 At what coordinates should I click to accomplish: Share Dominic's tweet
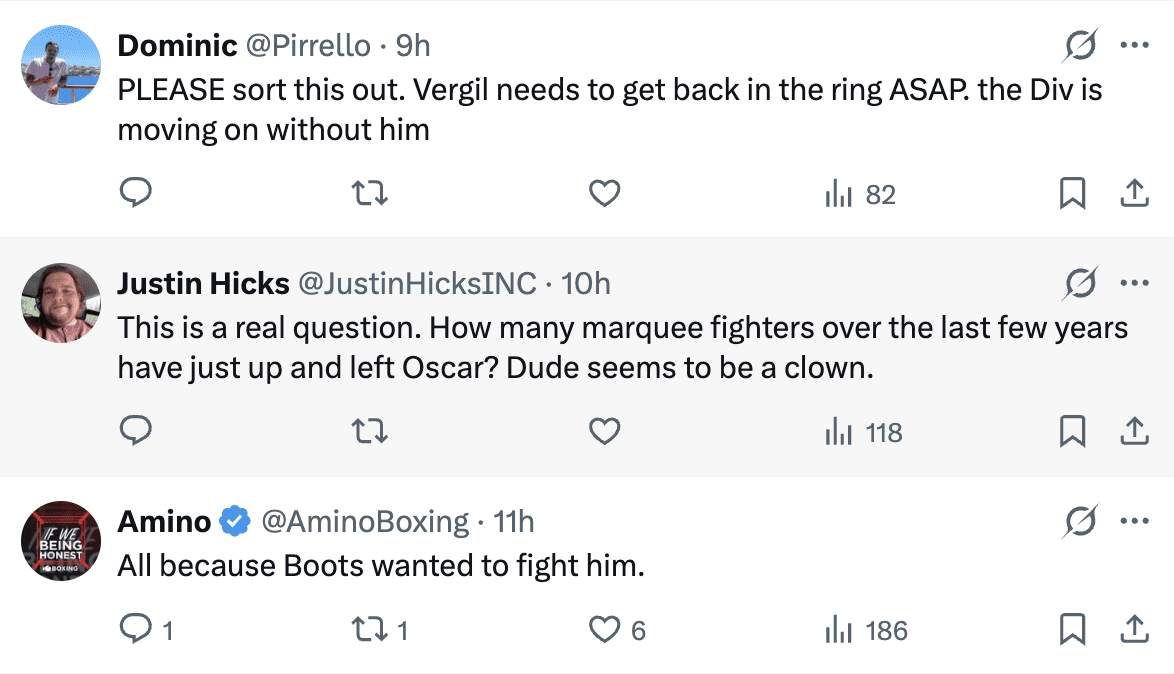1134,193
